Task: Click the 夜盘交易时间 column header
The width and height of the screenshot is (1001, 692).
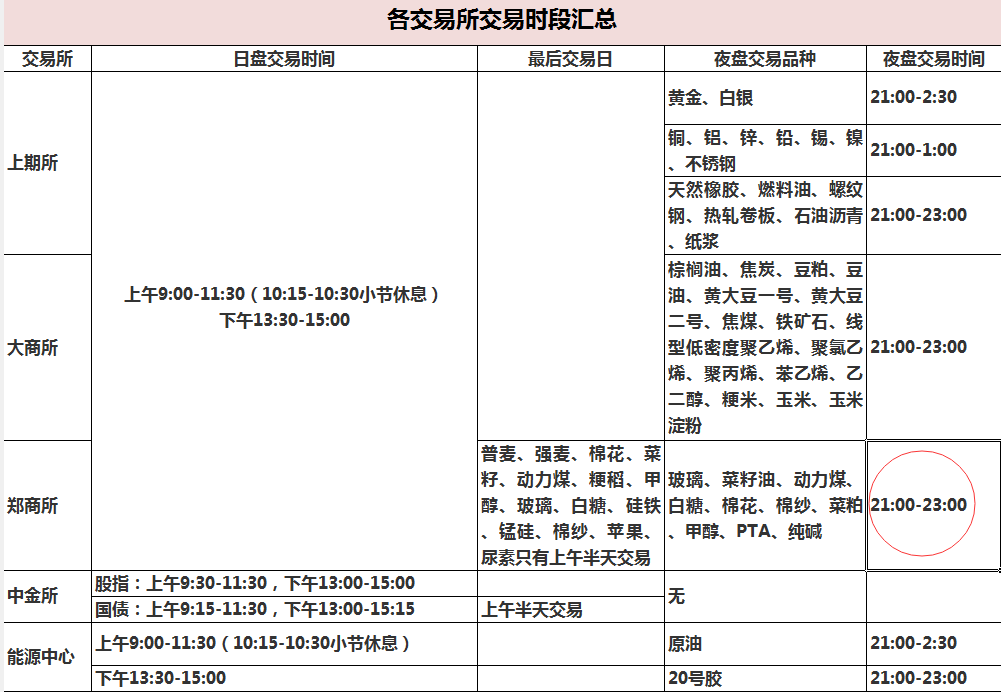Action: [933, 59]
